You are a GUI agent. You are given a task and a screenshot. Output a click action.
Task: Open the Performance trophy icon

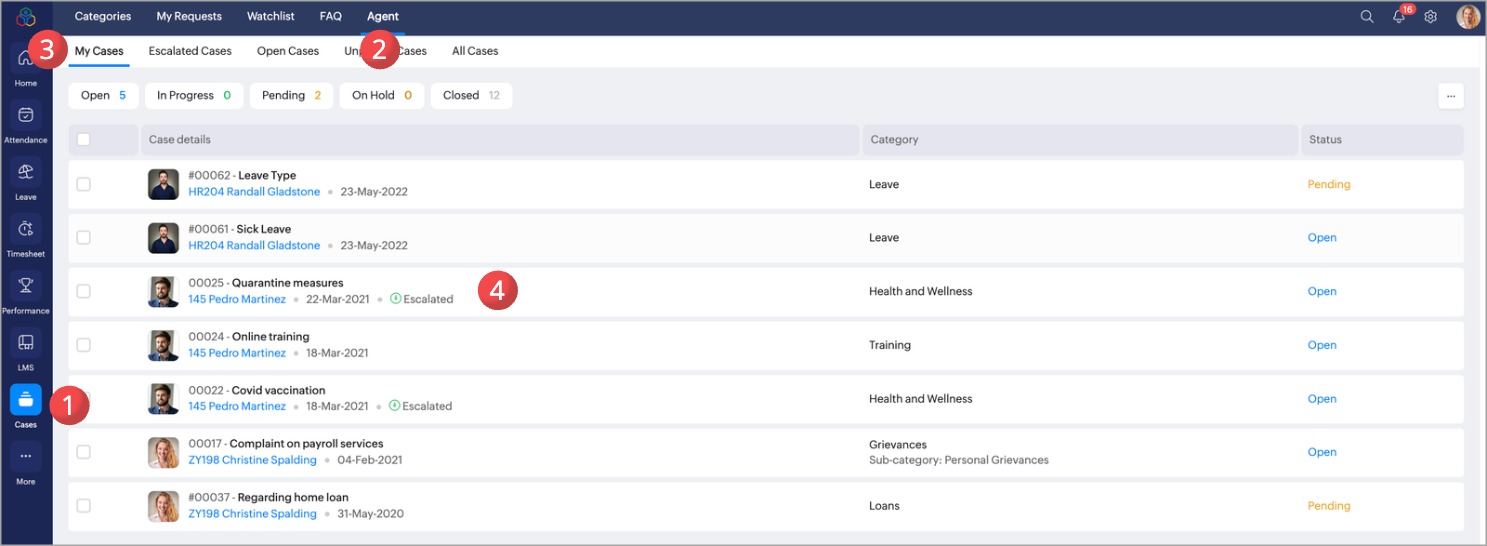(x=26, y=287)
